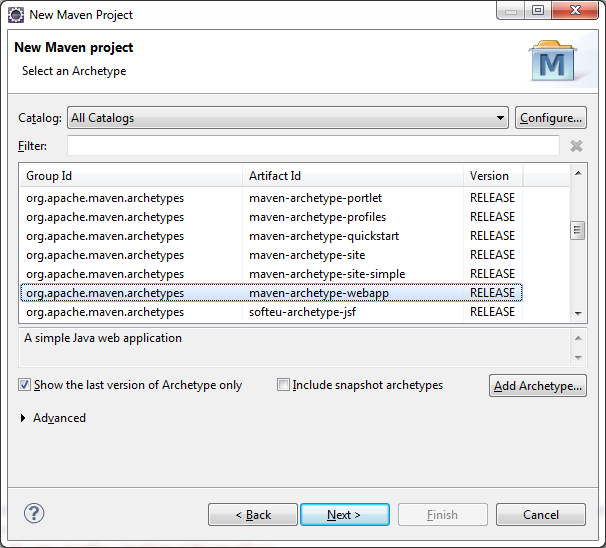The image size is (606, 548).
Task: Click archetype list scrollbar down arrow
Action: pyautogui.click(x=578, y=313)
